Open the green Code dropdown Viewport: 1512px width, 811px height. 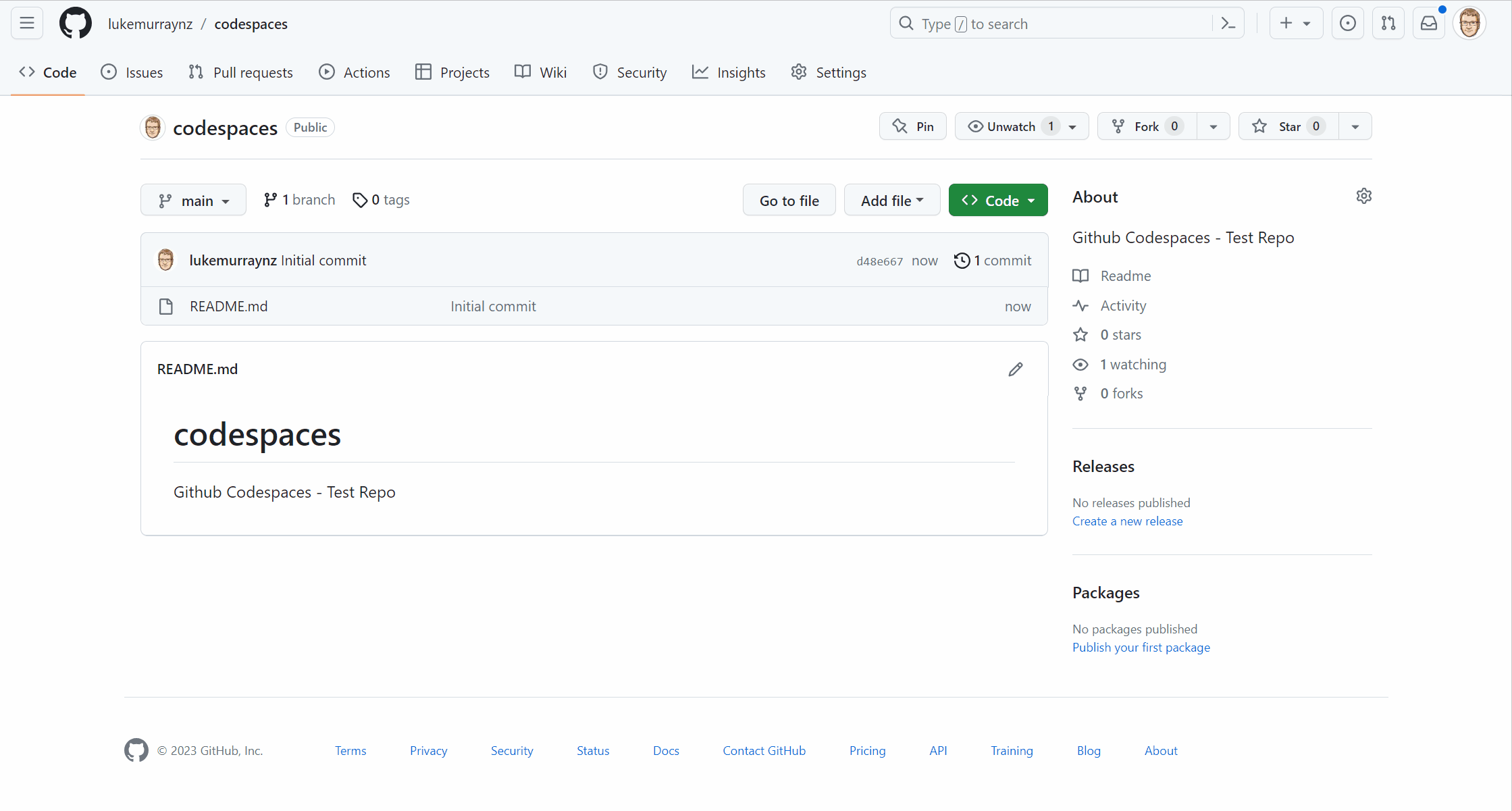click(x=998, y=201)
